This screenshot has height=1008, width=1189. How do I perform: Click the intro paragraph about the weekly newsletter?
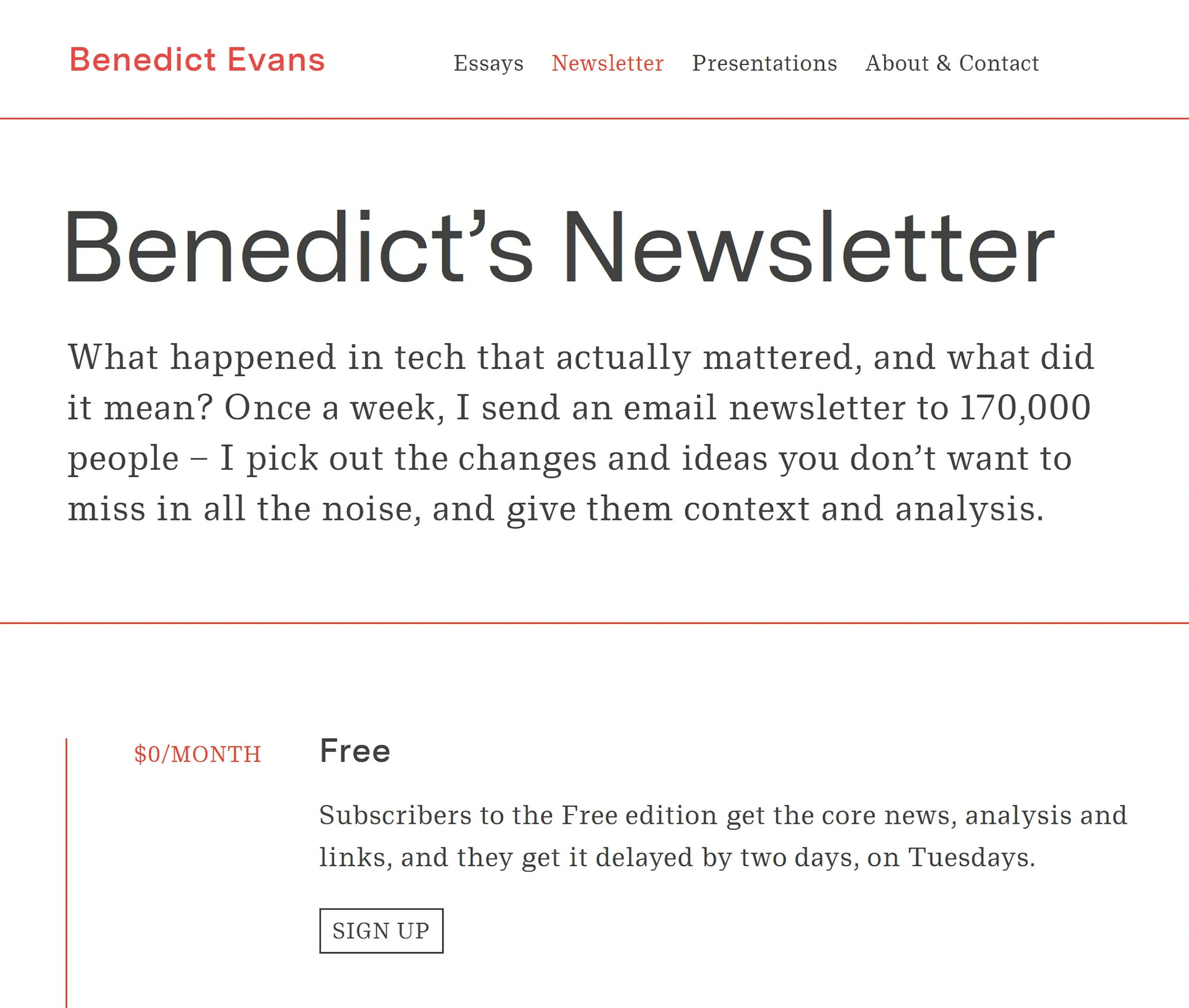(x=577, y=431)
